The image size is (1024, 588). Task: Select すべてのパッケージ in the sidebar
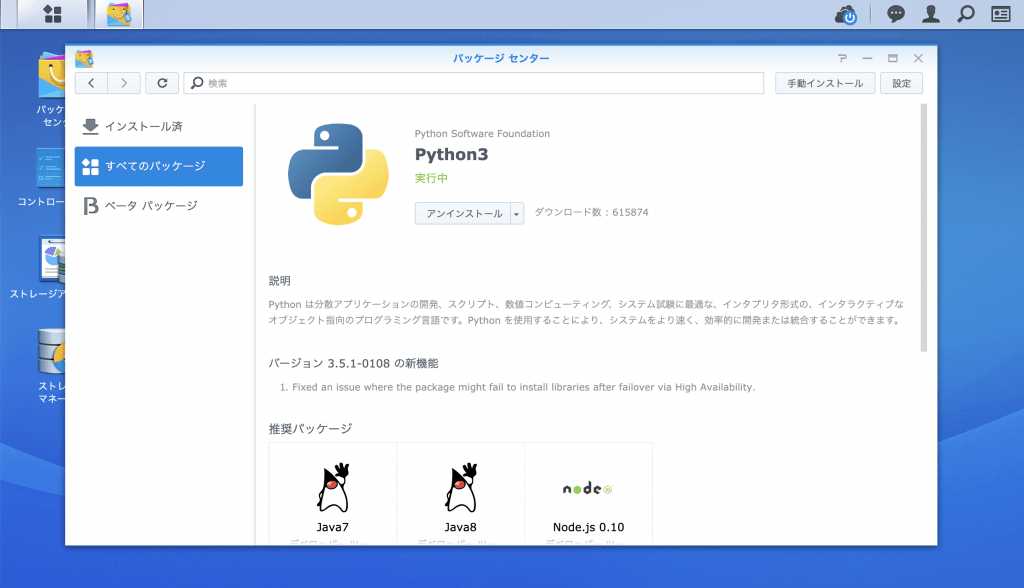tap(158, 166)
